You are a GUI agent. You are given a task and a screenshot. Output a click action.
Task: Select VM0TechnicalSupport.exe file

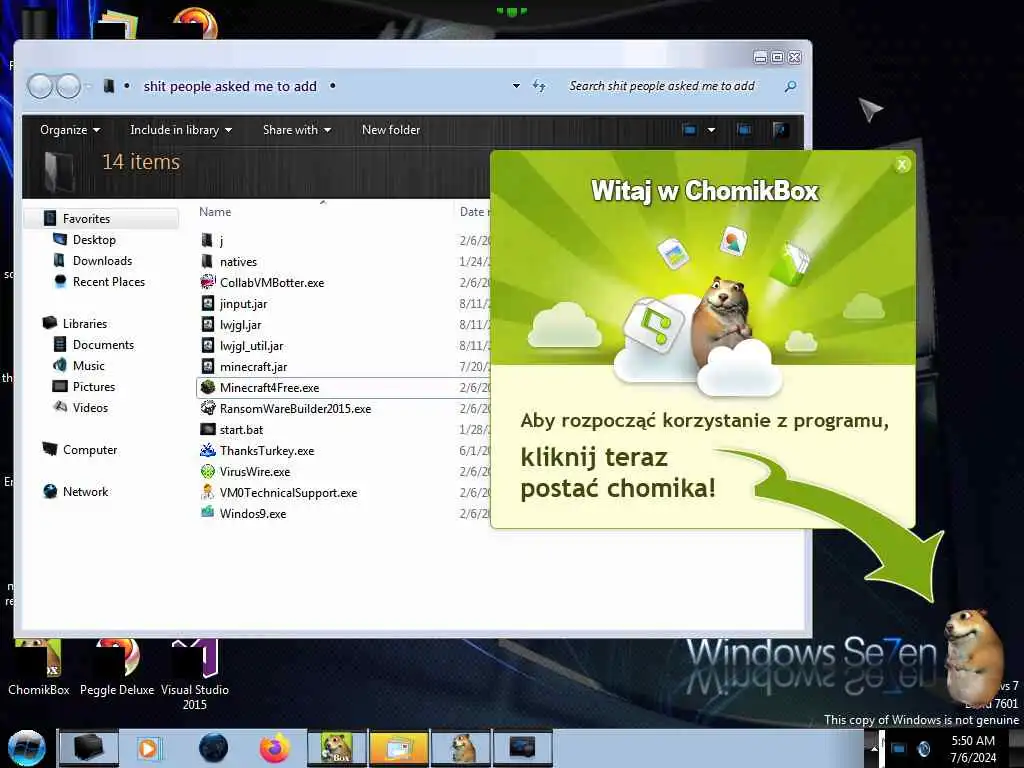tap(288, 492)
